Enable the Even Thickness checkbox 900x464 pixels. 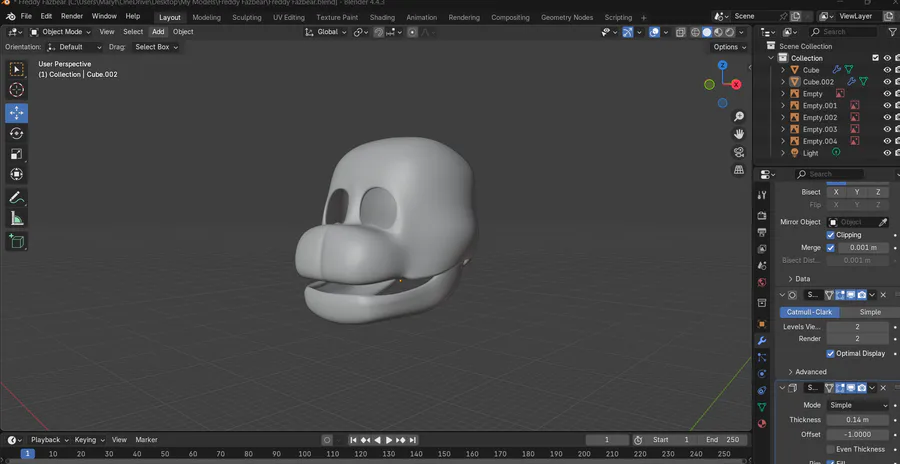[x=831, y=449]
